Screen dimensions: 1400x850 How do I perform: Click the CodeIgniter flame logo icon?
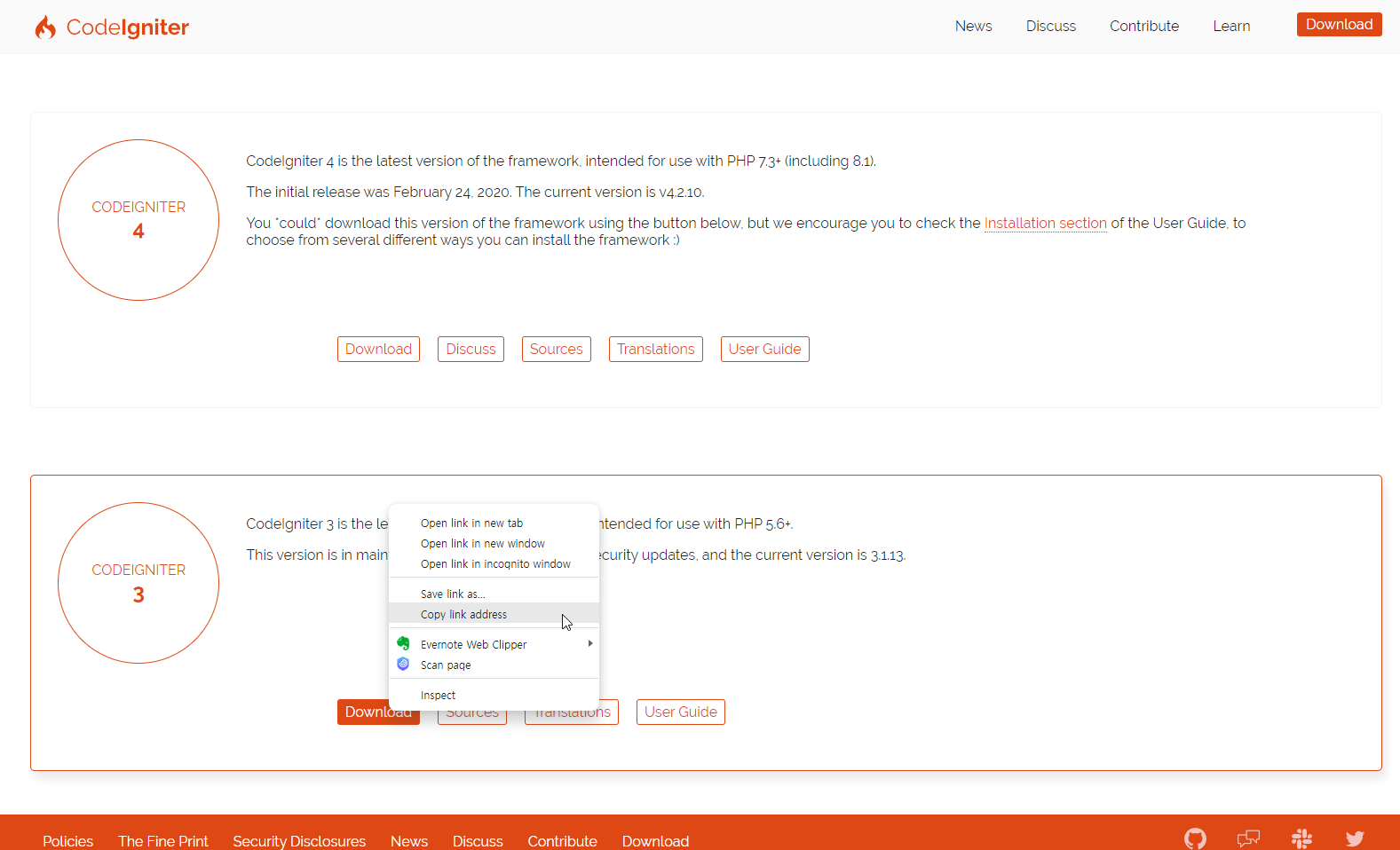tap(45, 28)
